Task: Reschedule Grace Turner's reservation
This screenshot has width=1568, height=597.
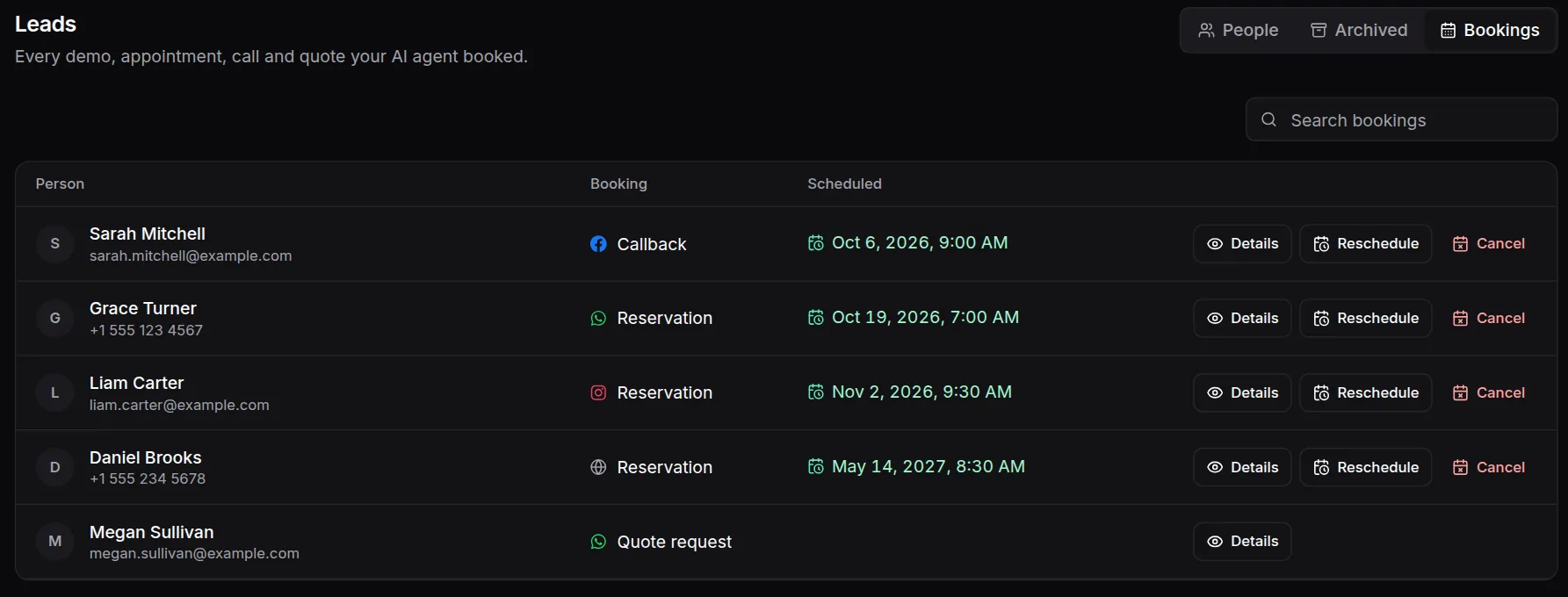Action: click(1366, 318)
